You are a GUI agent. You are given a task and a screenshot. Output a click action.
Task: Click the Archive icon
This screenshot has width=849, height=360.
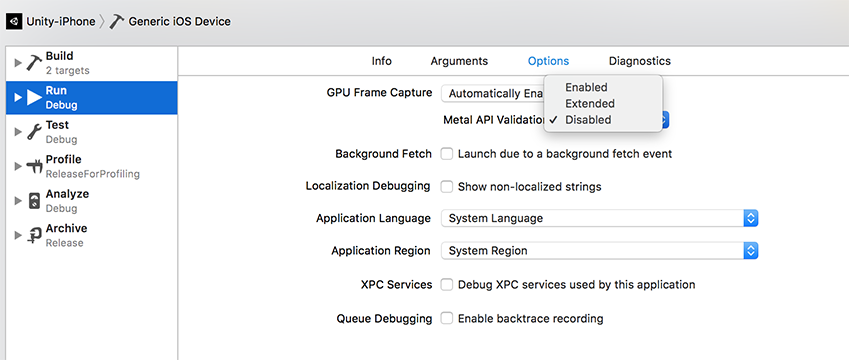coord(35,235)
